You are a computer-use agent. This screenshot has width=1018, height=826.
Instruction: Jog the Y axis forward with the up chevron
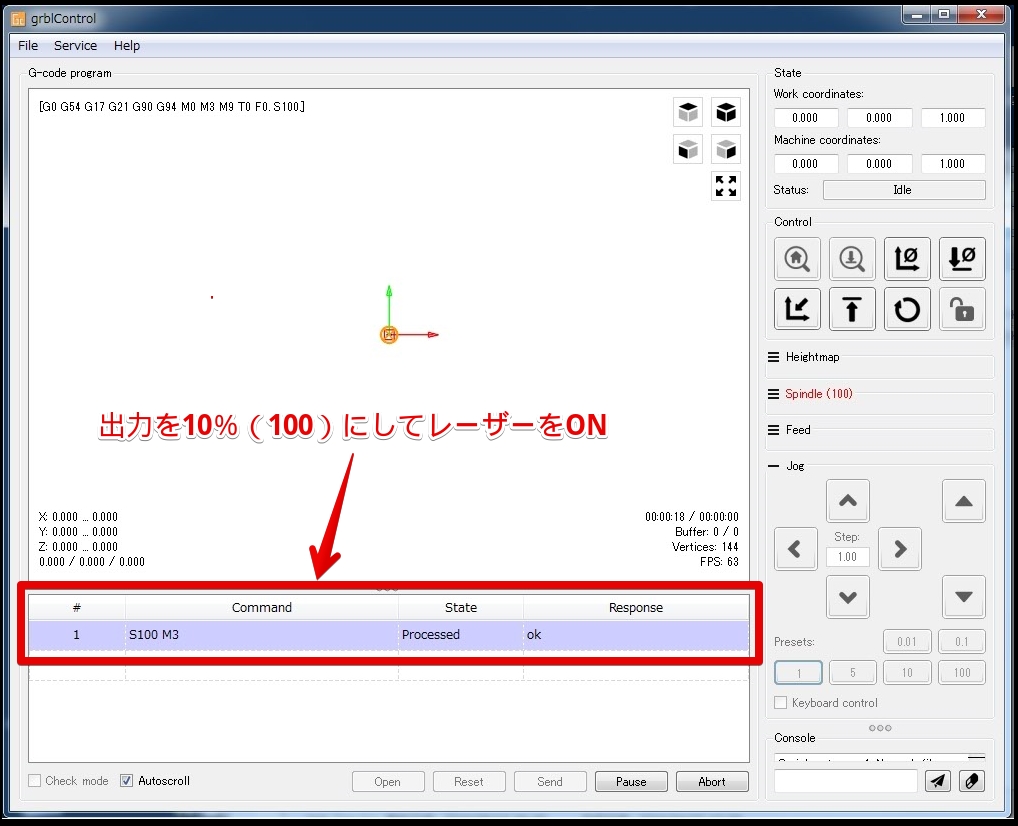click(x=848, y=501)
